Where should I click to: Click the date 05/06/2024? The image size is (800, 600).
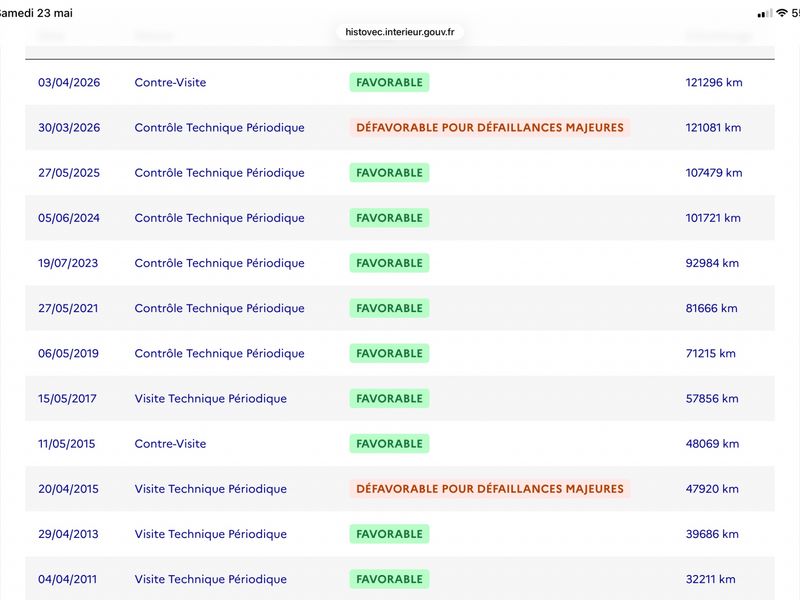[69, 218]
